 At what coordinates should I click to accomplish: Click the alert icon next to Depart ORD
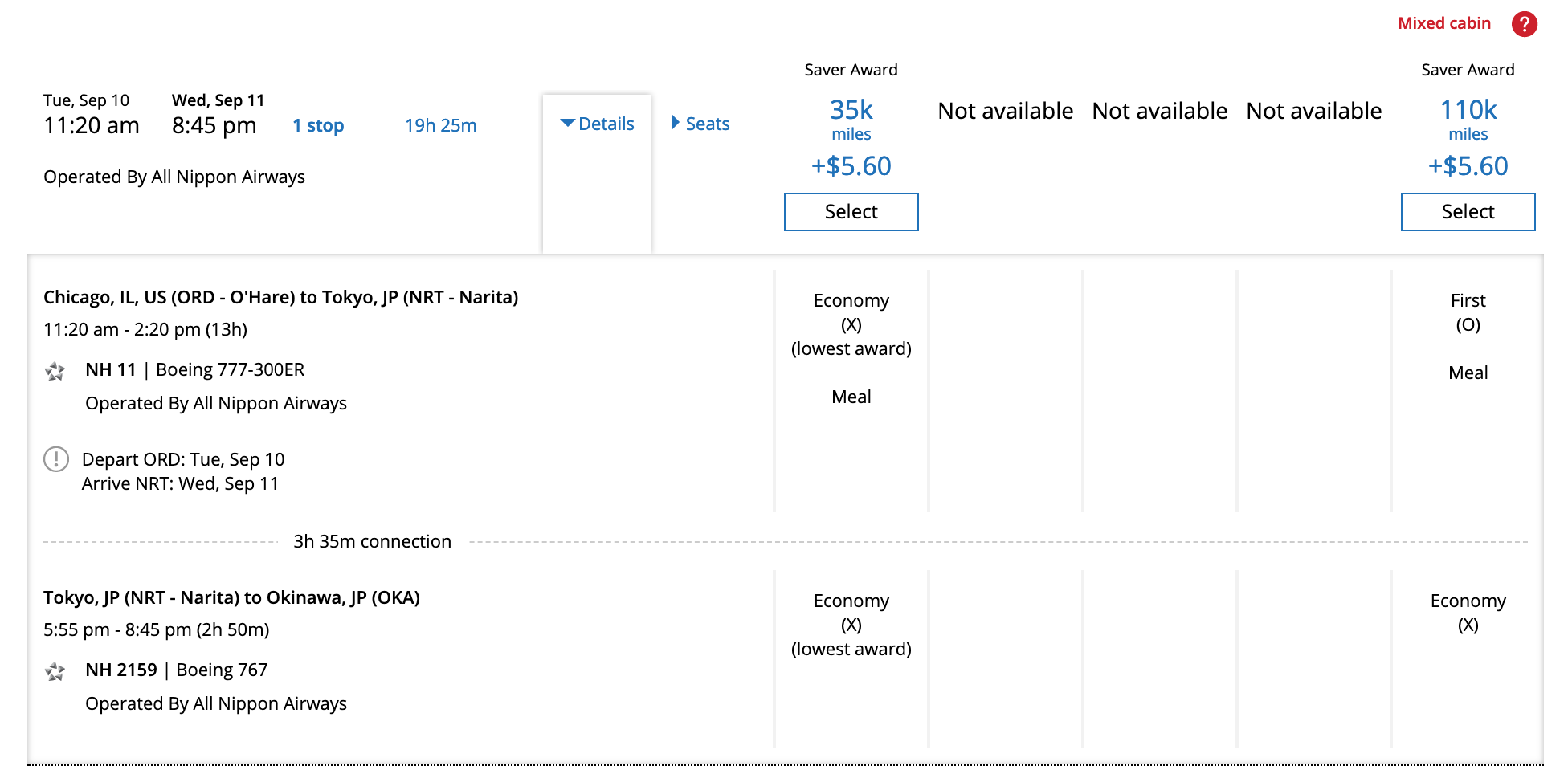coord(56,459)
